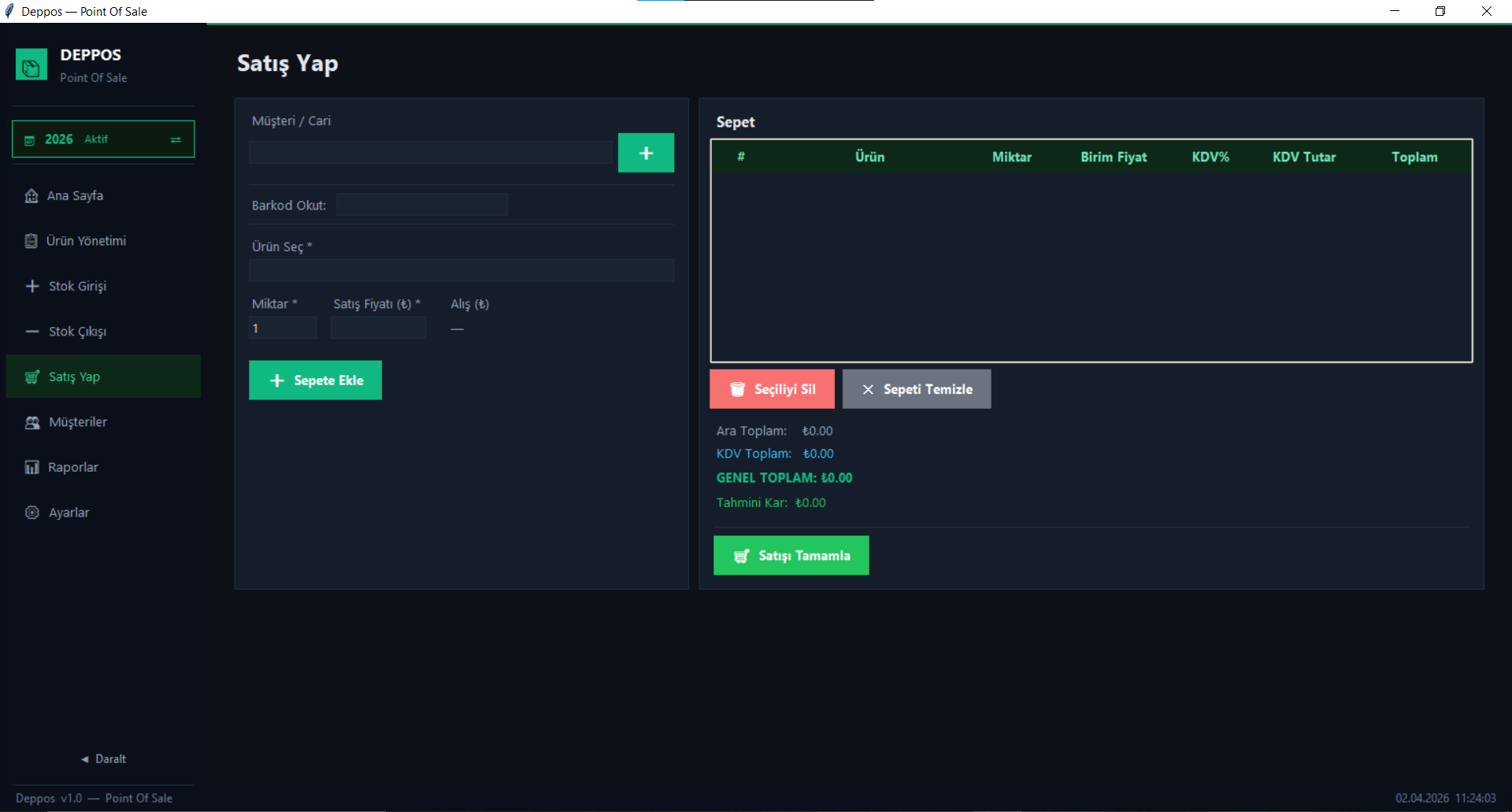Open Ana Sayfa home page
1512x812 pixels.
(75, 196)
